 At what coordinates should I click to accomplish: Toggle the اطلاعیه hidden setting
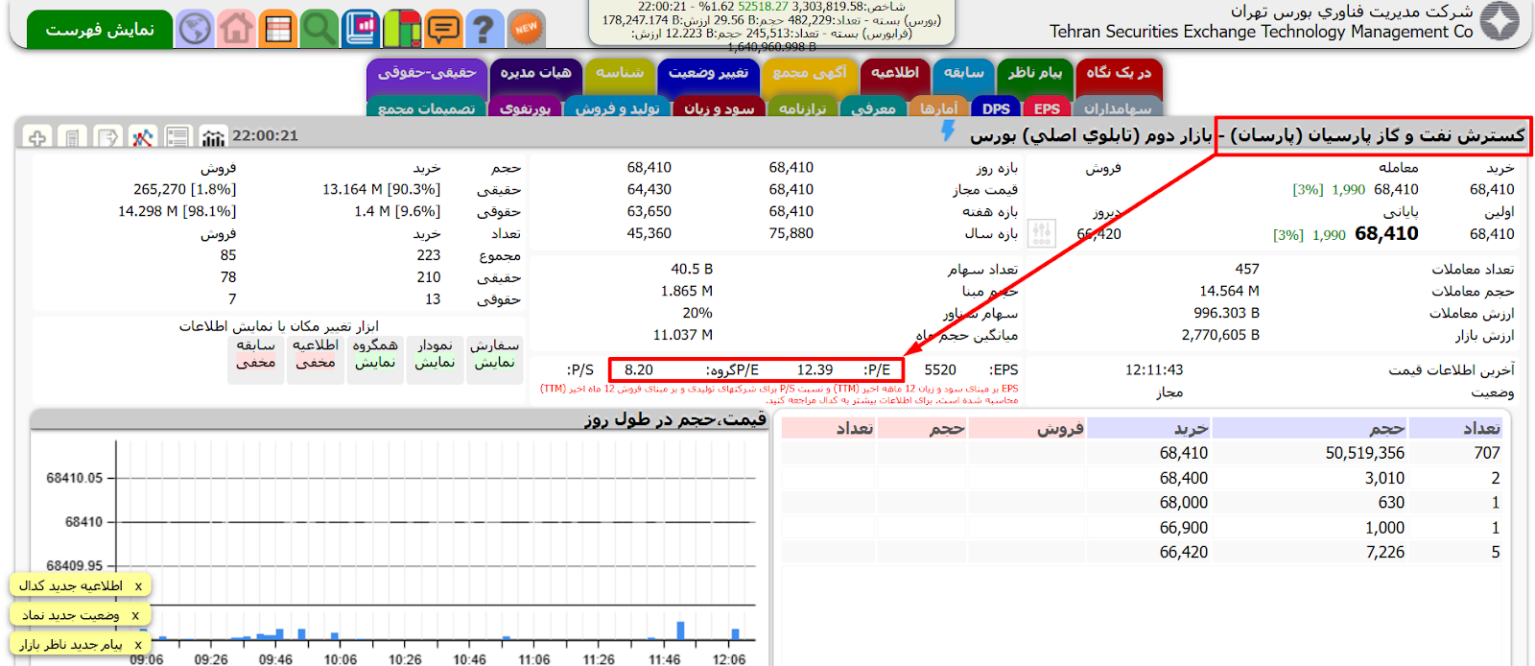tap(316, 354)
